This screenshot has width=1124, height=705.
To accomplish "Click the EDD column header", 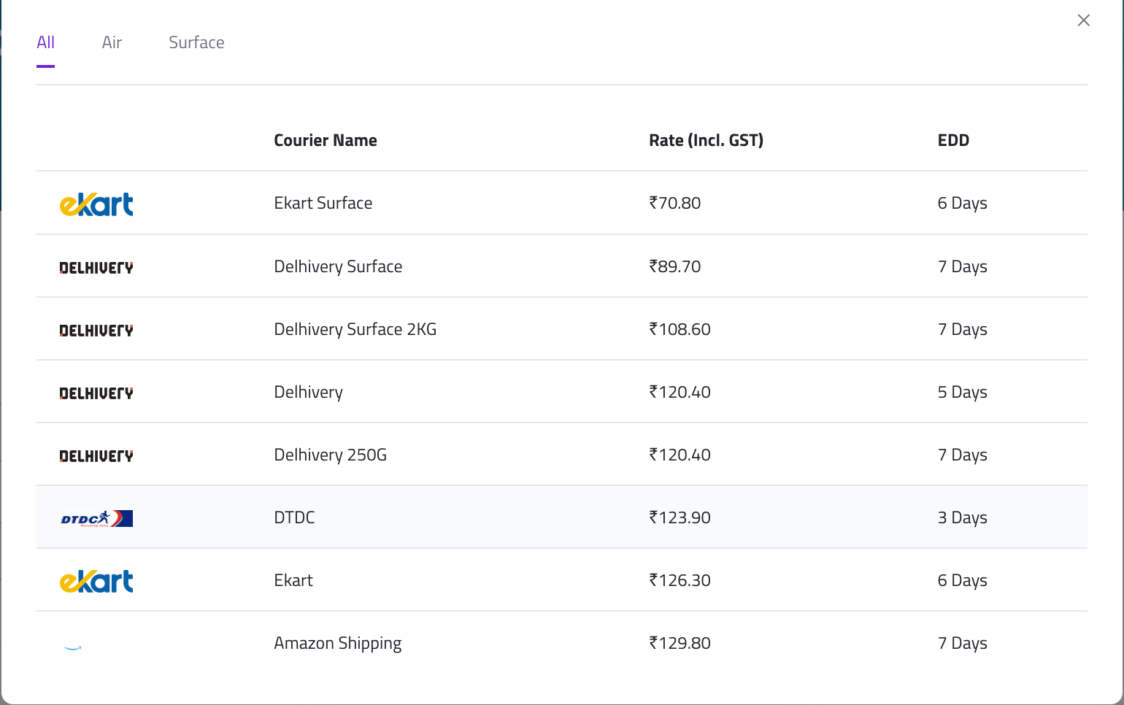I will coord(953,140).
